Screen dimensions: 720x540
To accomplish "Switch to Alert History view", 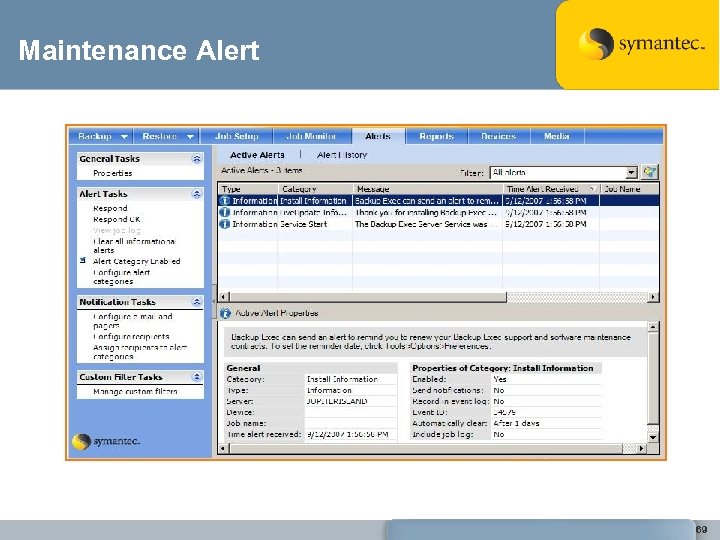I will tap(342, 155).
